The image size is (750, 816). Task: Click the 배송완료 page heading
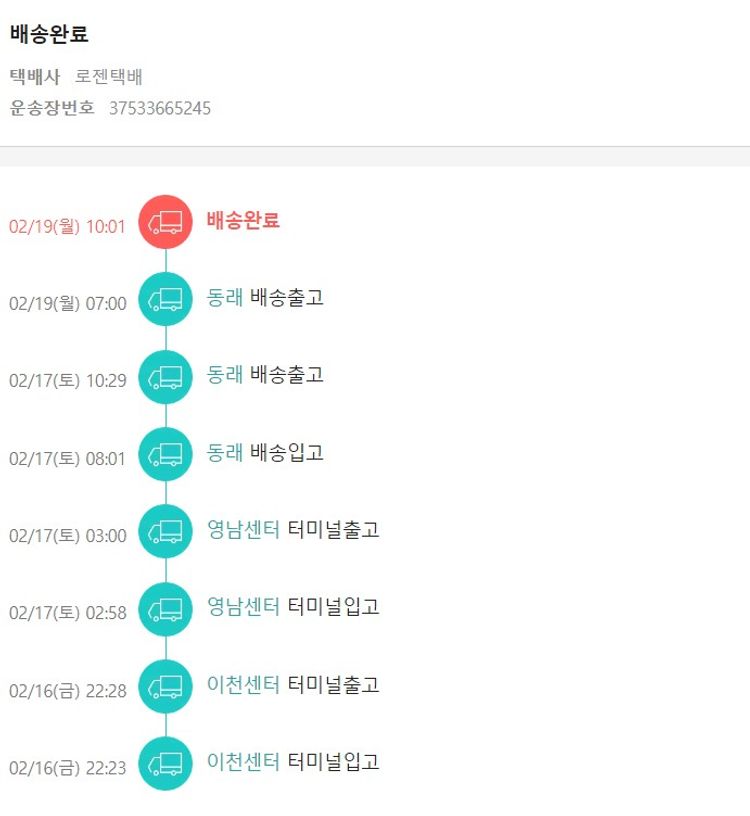pos(49,34)
